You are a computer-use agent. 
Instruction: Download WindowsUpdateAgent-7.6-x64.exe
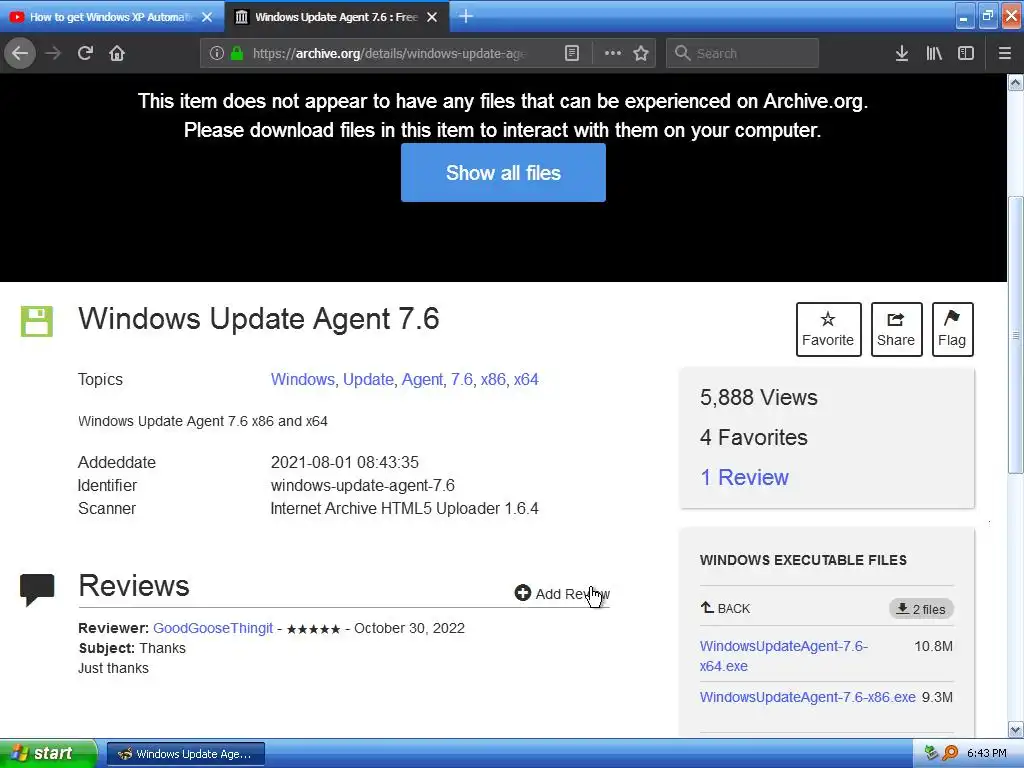pyautogui.click(x=784, y=656)
